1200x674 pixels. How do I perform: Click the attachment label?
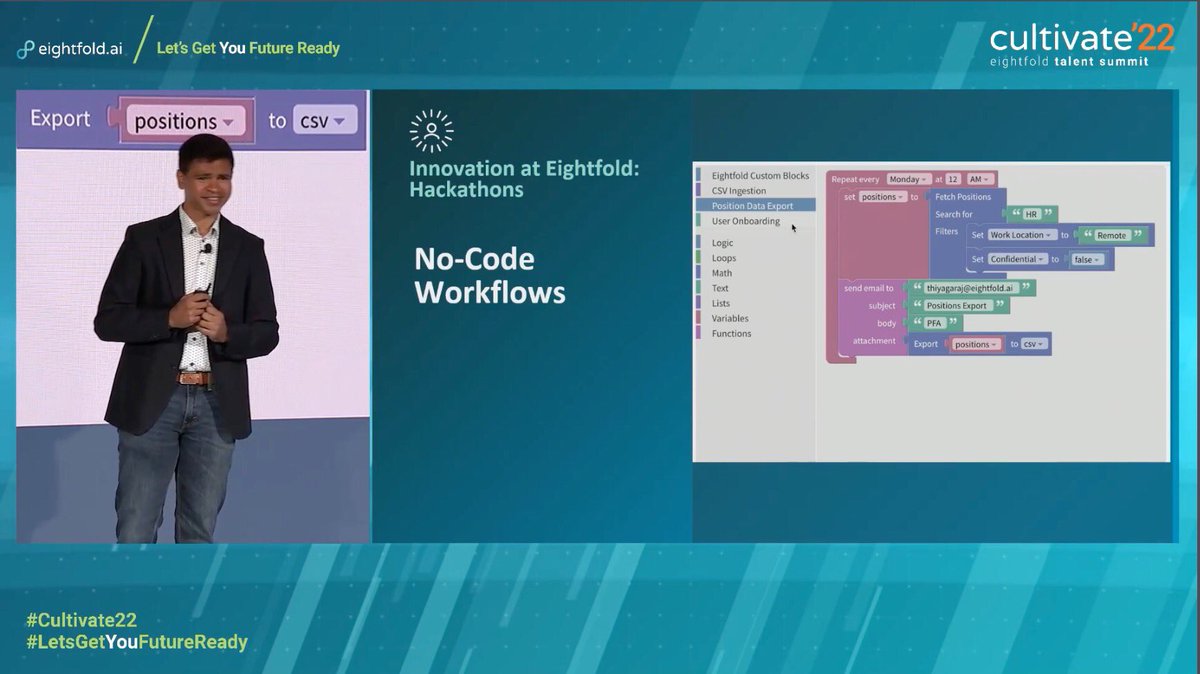point(874,341)
